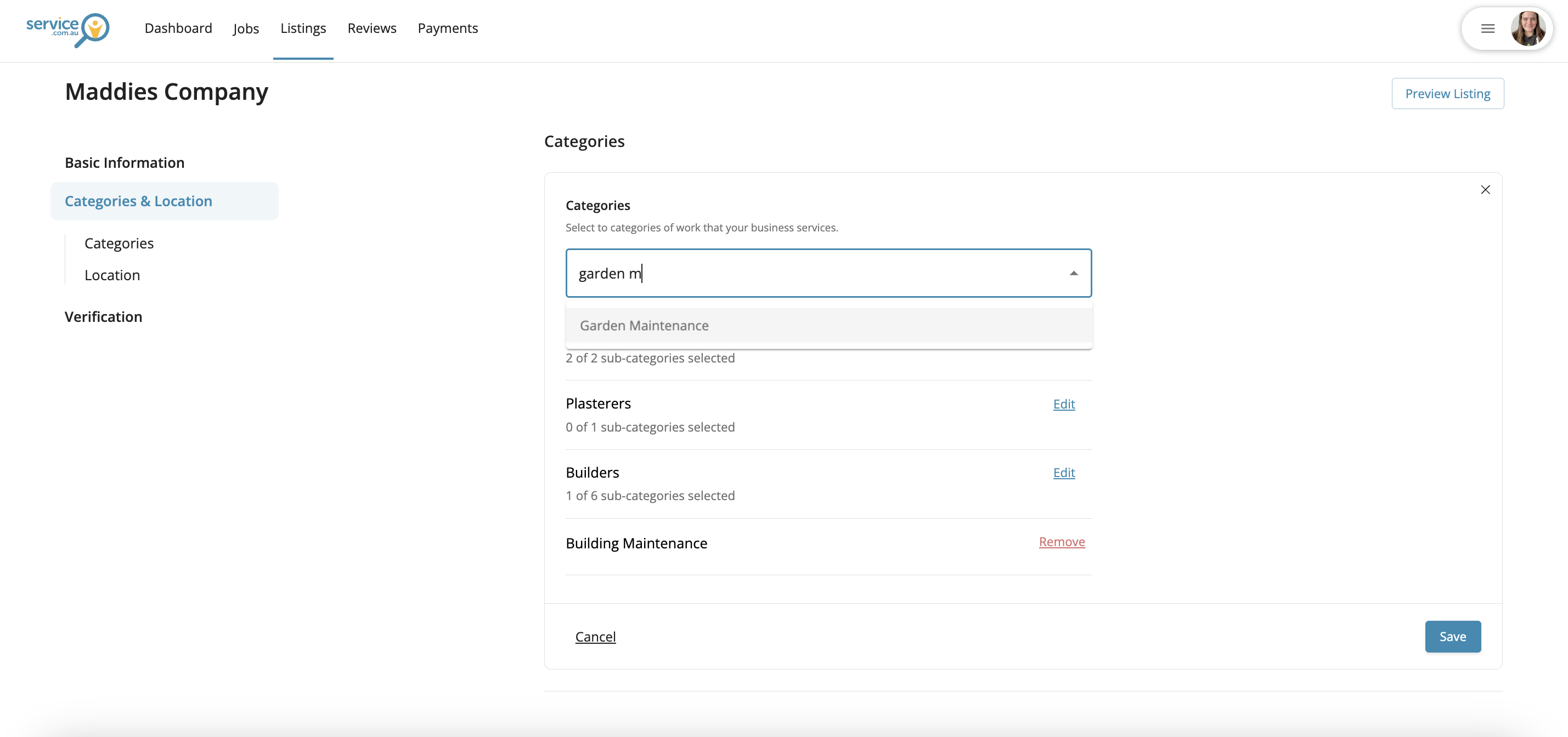The image size is (1568, 737).
Task: Open Basic Information section
Action: [124, 162]
